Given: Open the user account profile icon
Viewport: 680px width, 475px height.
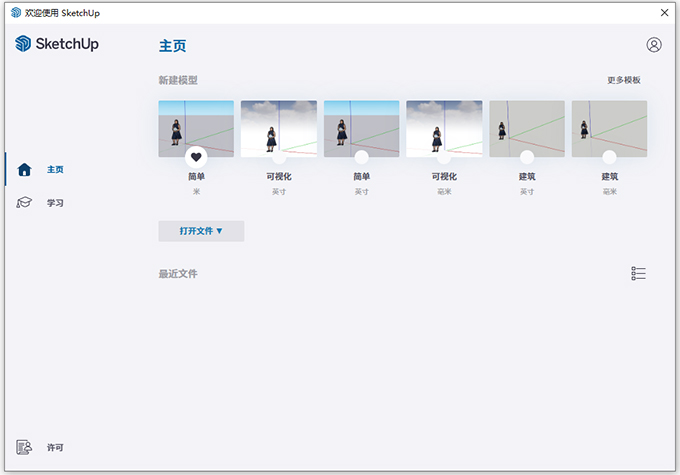Looking at the screenshot, I should pos(654,45).
